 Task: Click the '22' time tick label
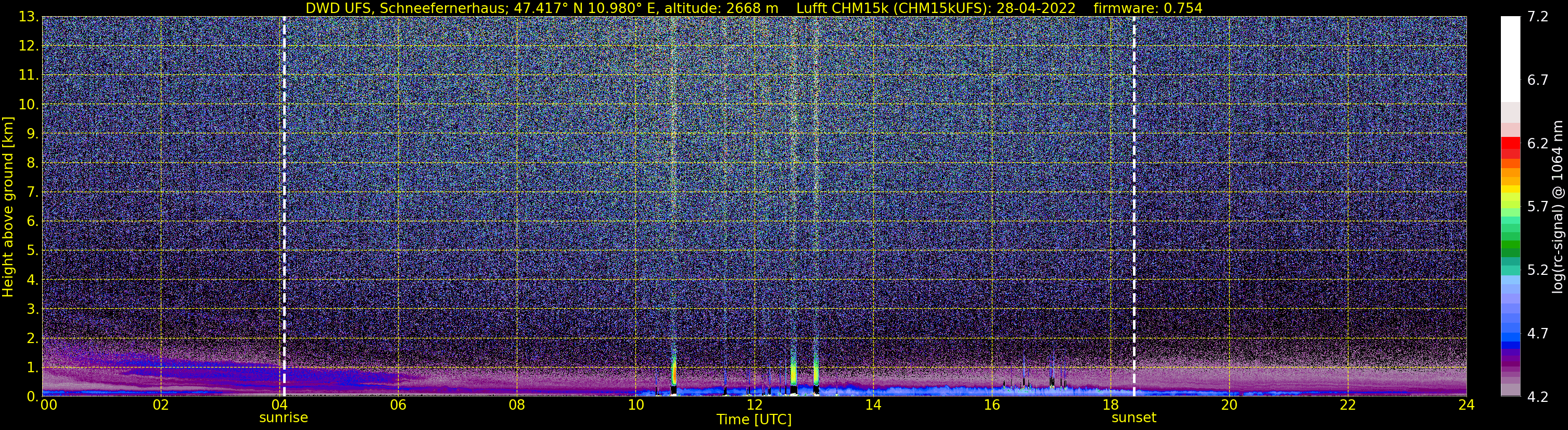(1348, 405)
